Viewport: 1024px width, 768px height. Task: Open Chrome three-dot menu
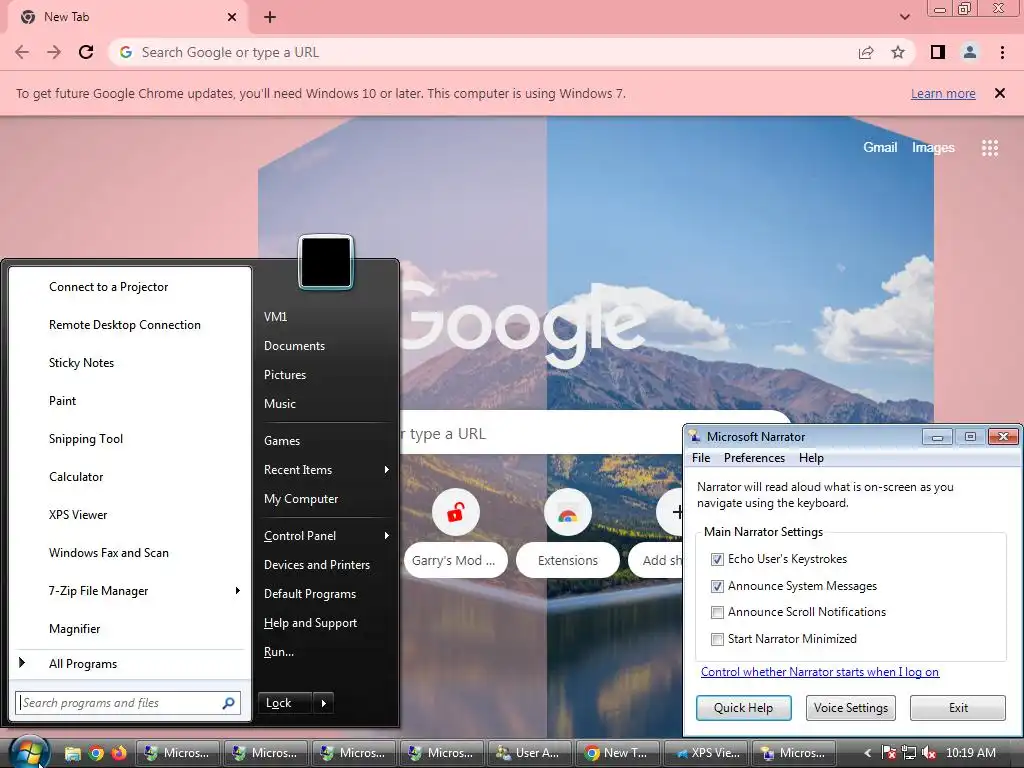click(1002, 52)
